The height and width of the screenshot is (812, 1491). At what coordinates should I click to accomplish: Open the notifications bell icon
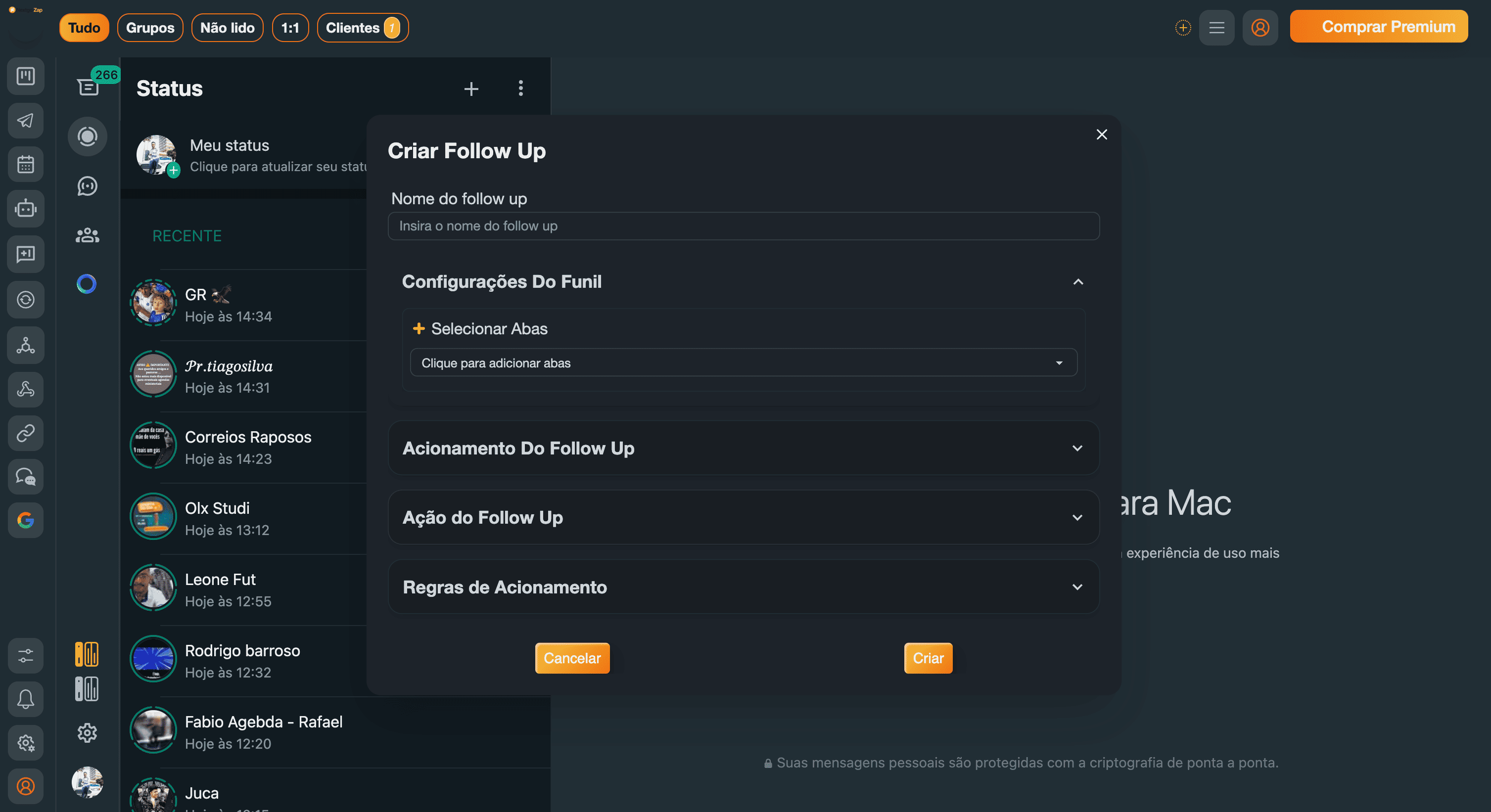[x=25, y=699]
